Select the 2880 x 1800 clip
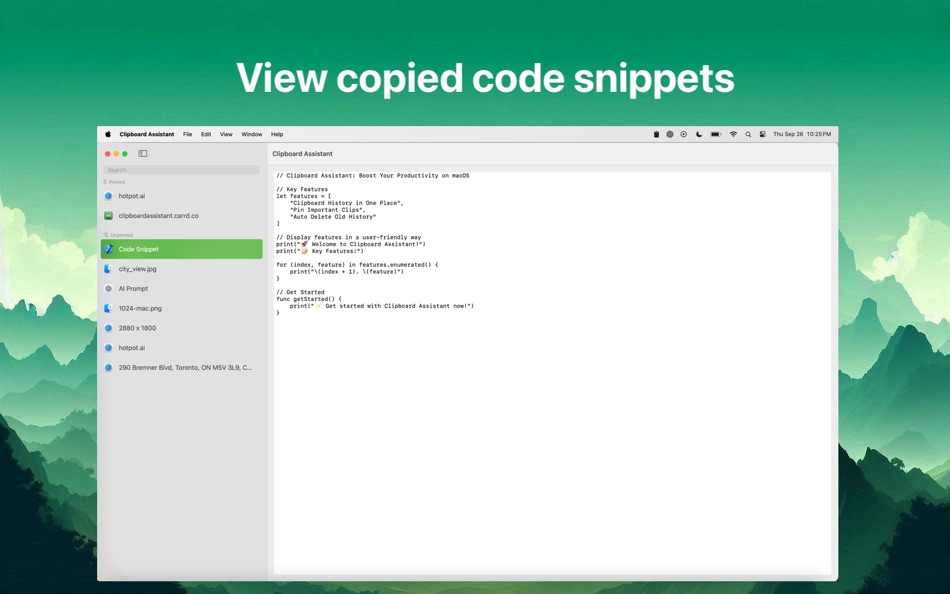Image resolution: width=950 pixels, height=594 pixels. tap(182, 328)
